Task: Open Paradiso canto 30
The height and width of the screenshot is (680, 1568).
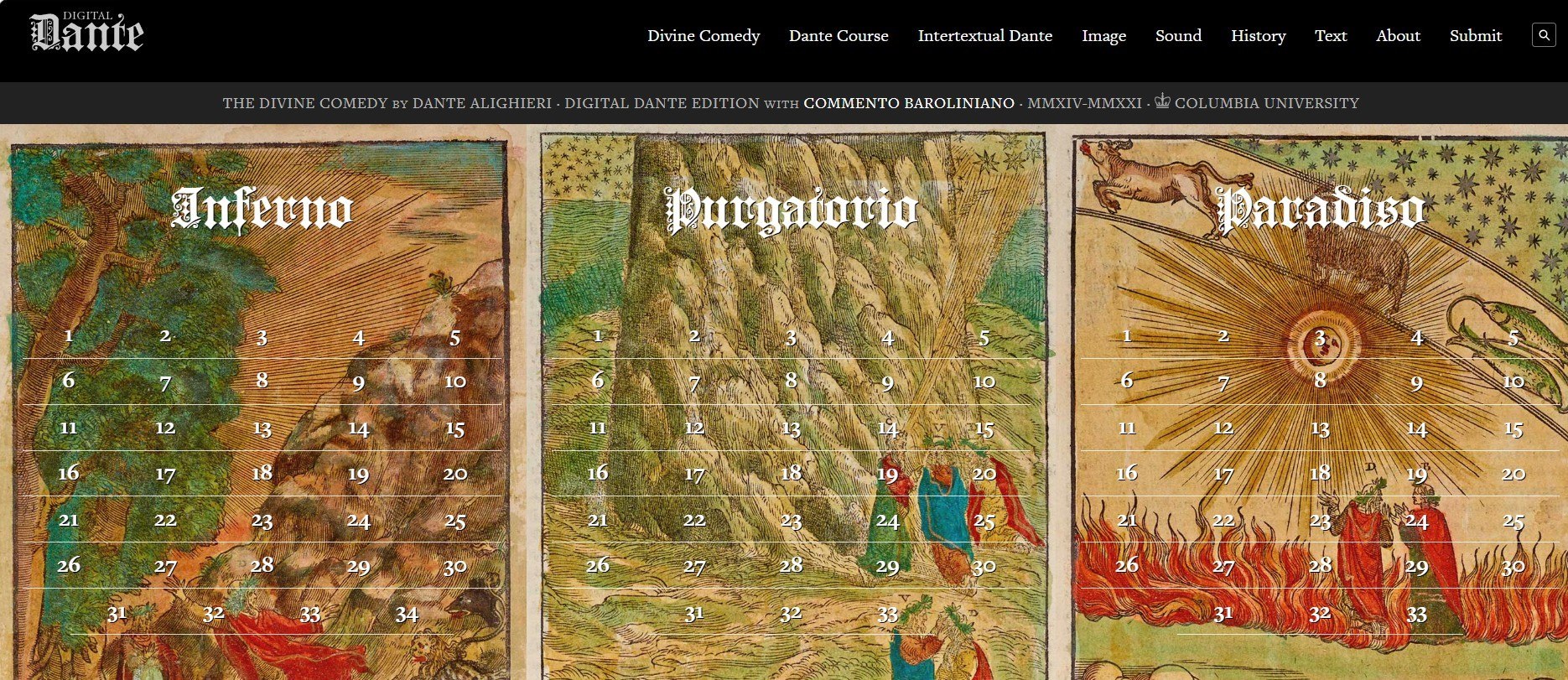Action: pyautogui.click(x=1513, y=567)
